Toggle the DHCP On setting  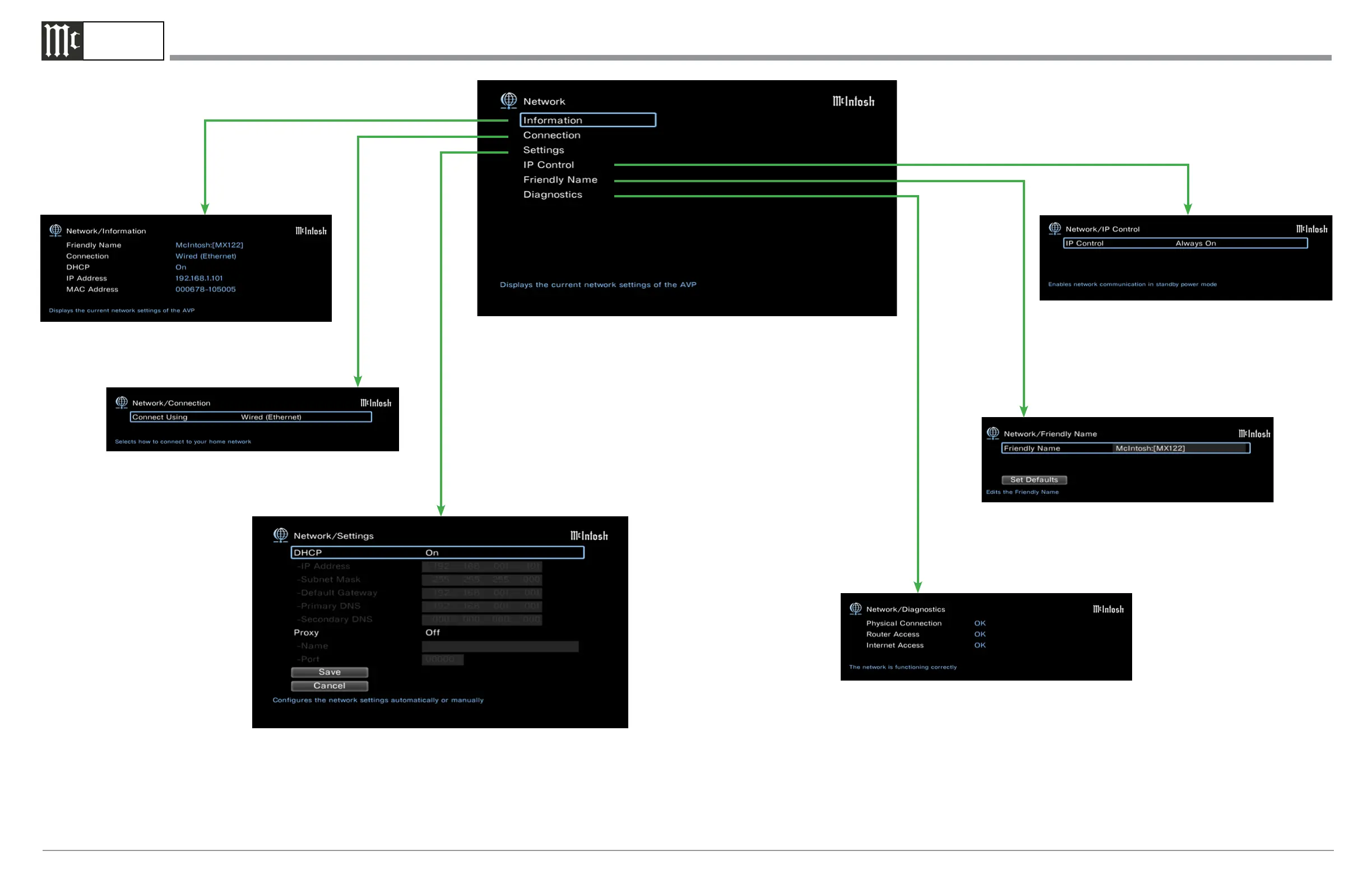pos(437,552)
